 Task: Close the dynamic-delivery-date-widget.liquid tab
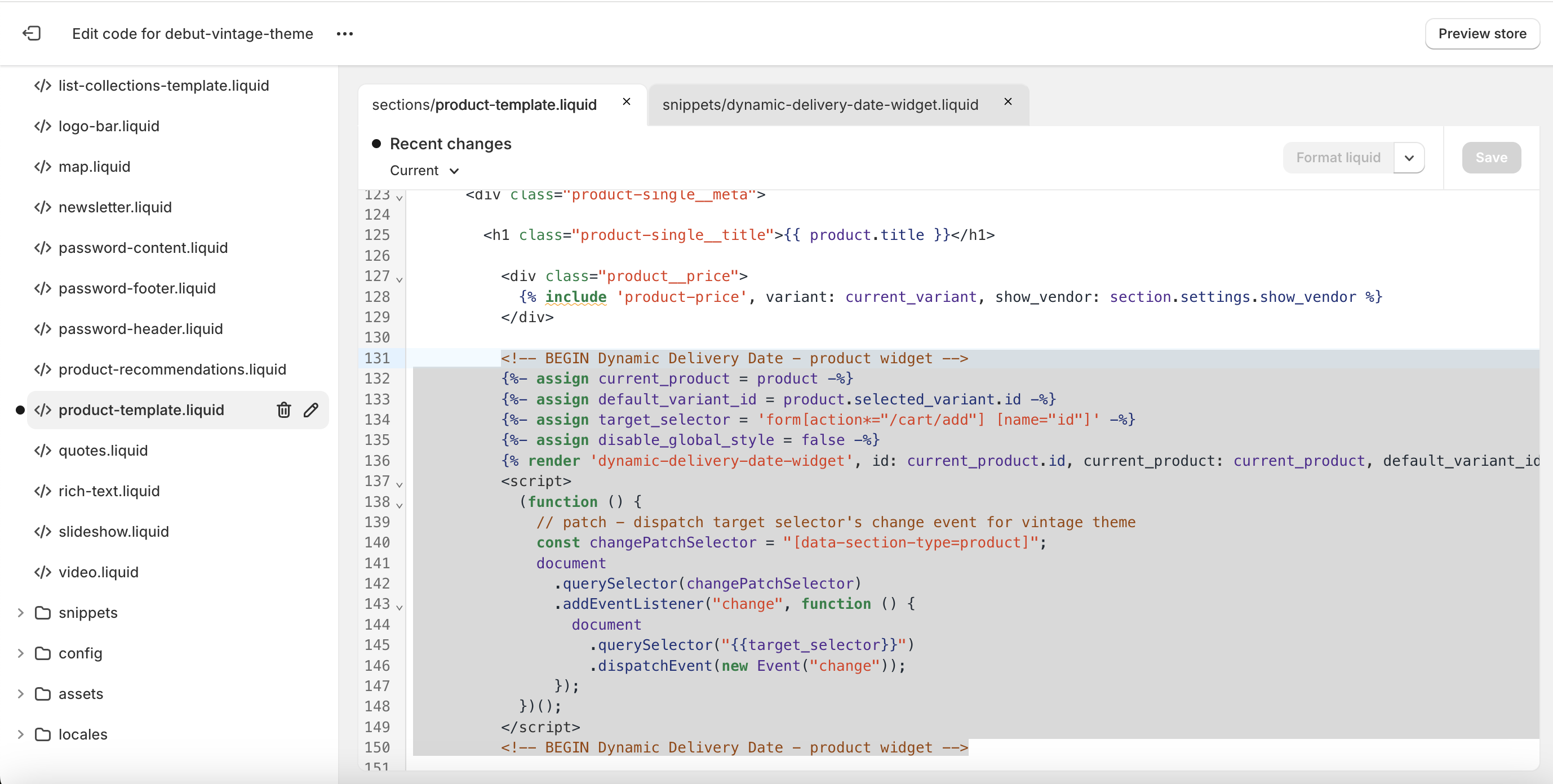pyautogui.click(x=1008, y=102)
